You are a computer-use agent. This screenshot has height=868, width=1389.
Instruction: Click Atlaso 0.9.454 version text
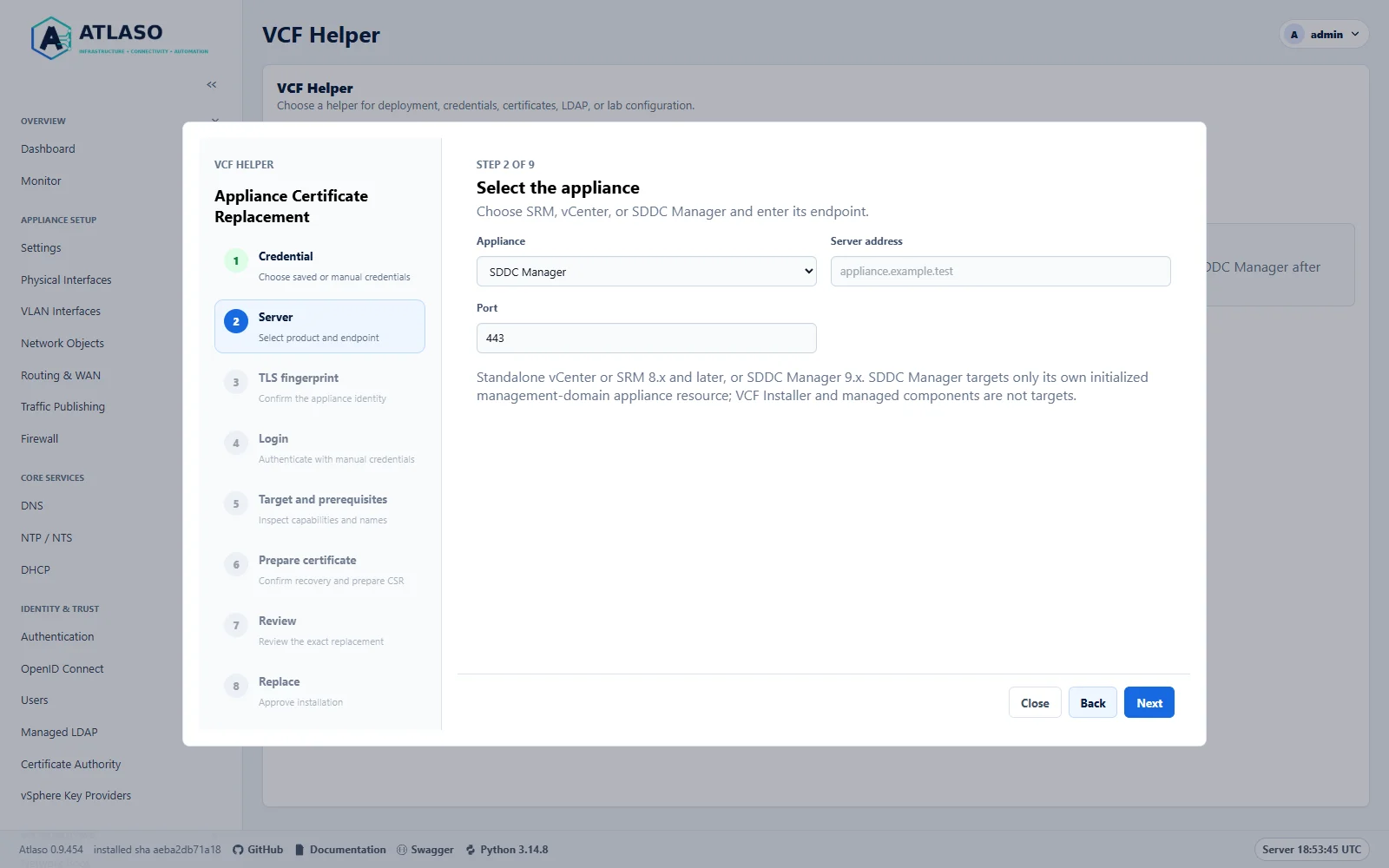(x=51, y=850)
